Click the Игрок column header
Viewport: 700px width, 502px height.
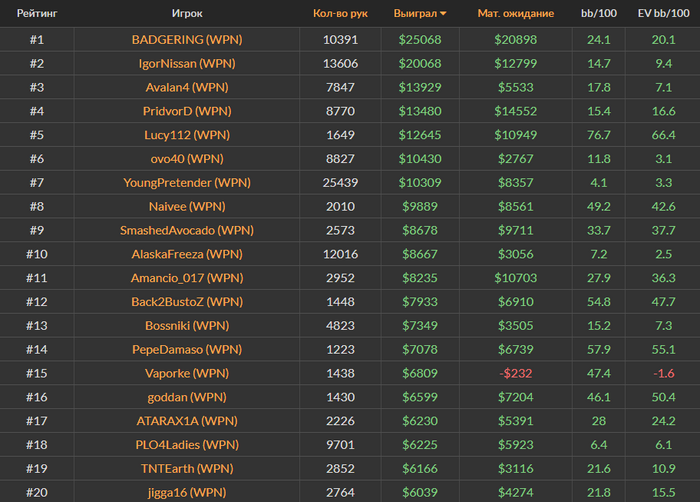tap(187, 14)
